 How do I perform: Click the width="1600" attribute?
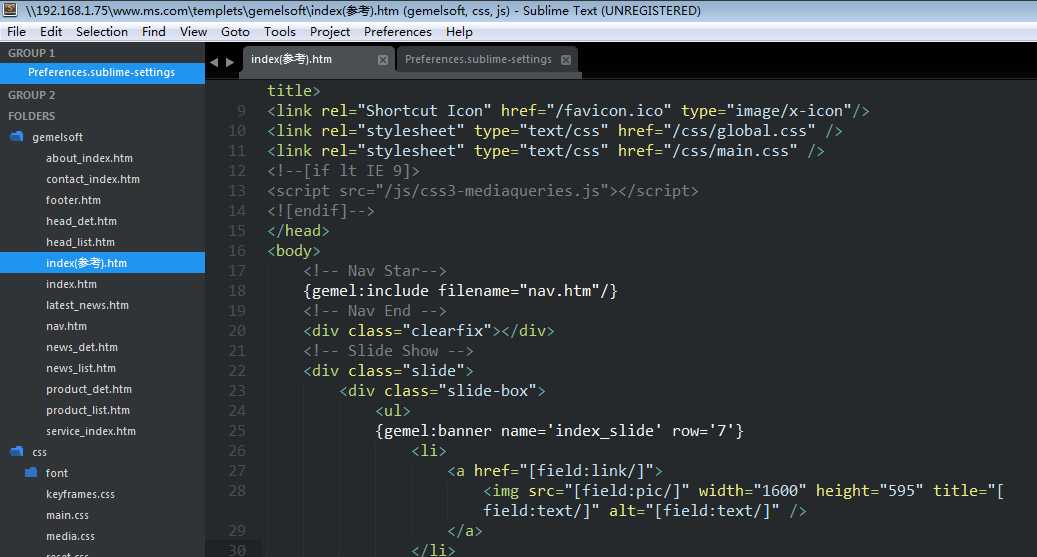pyautogui.click(x=752, y=490)
